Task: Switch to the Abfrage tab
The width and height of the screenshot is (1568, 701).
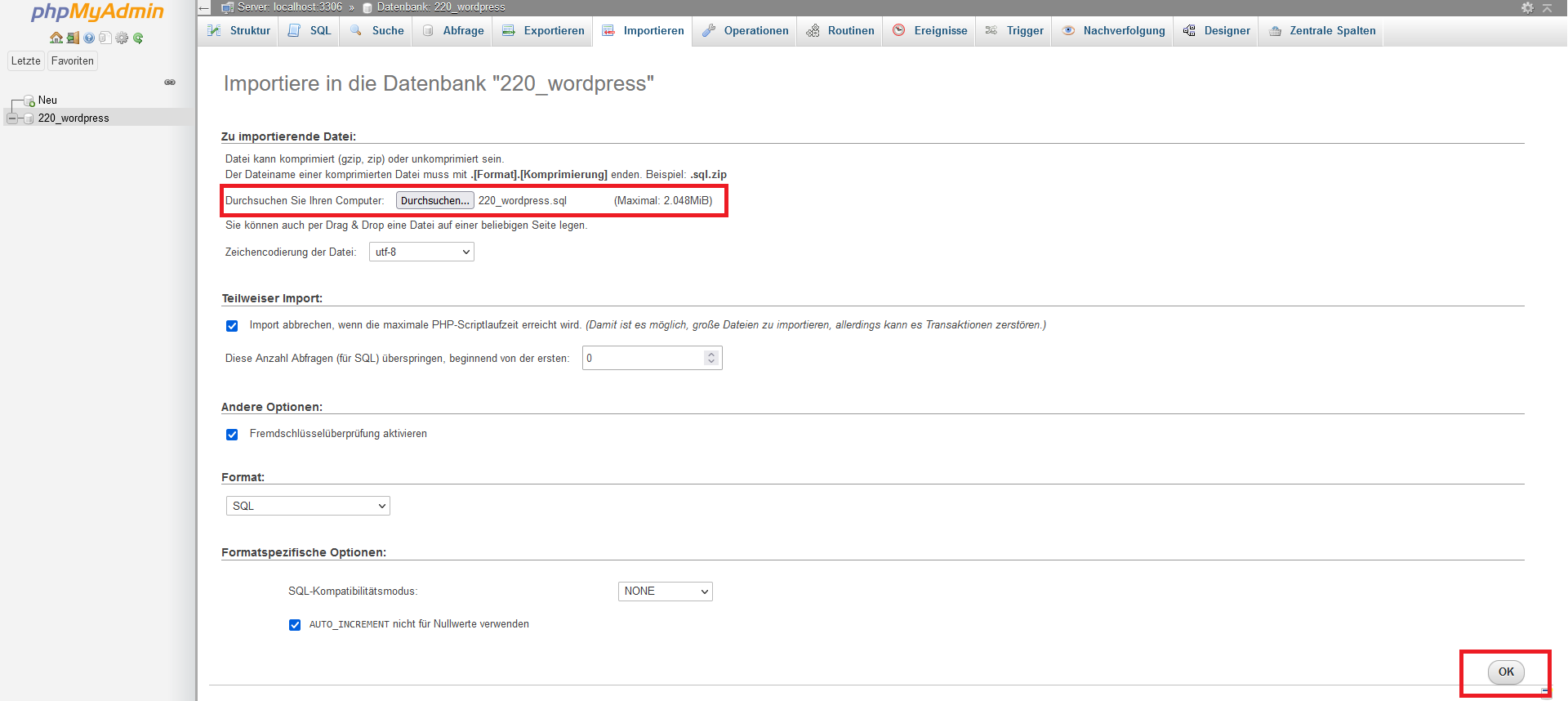Action: point(452,31)
